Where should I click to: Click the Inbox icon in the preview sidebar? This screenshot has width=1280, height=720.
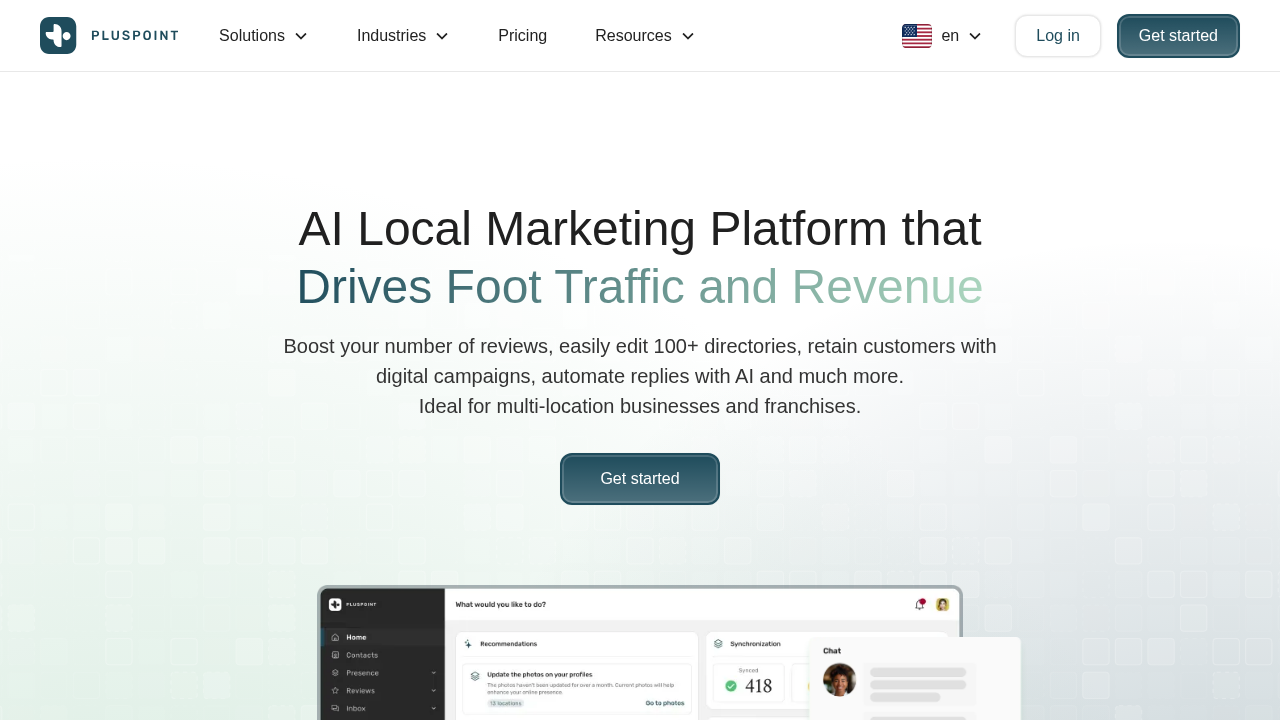point(335,708)
